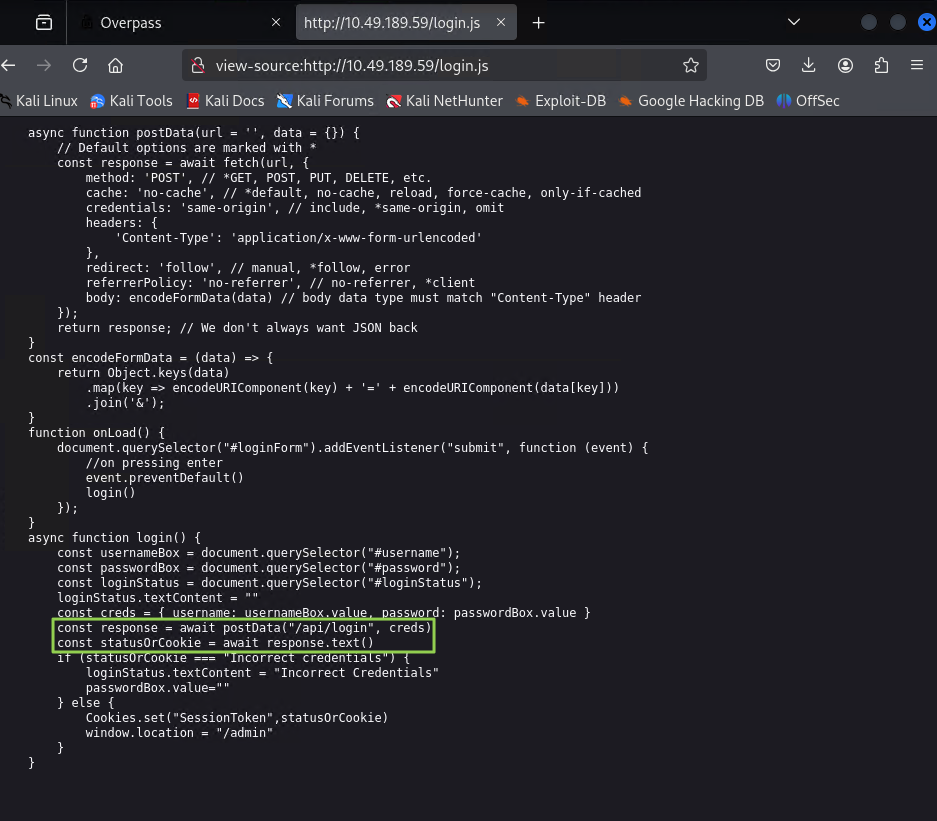937x821 pixels.
Task: Open the Exploit-DB bookmark
Action: click(561, 101)
